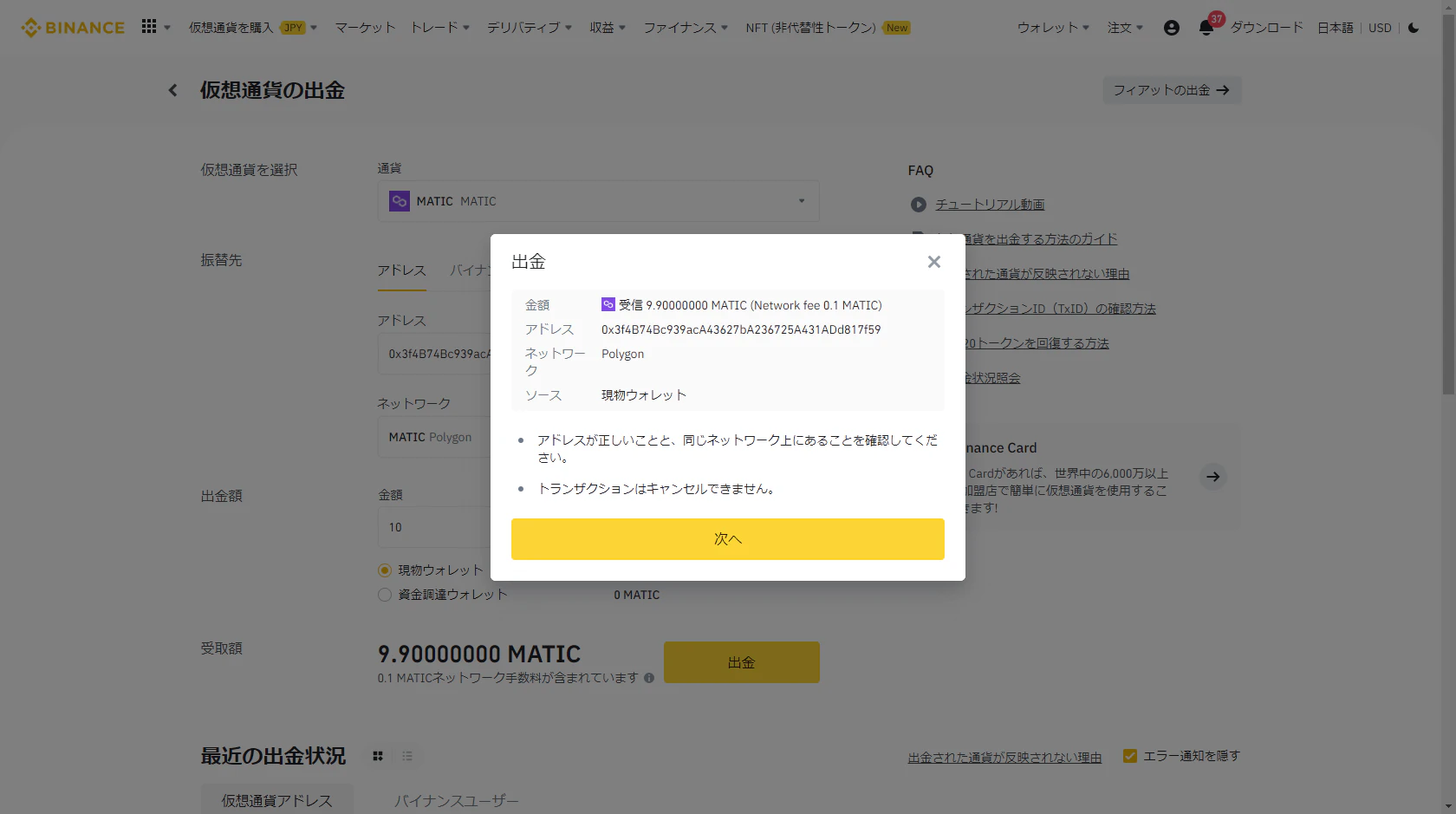Expand the 収益 menu
This screenshot has height=814, width=1456.
point(608,28)
